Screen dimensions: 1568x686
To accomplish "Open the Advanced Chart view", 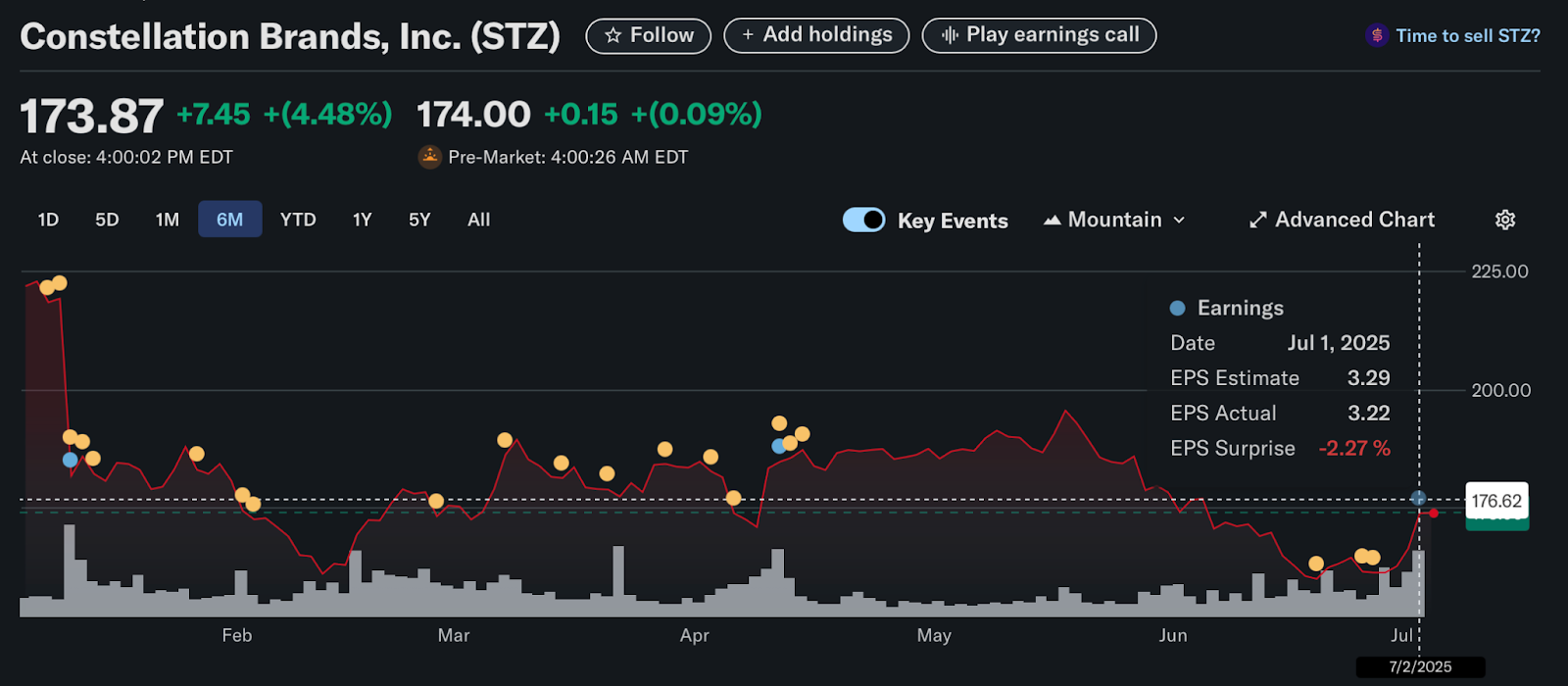I will click(x=1342, y=220).
